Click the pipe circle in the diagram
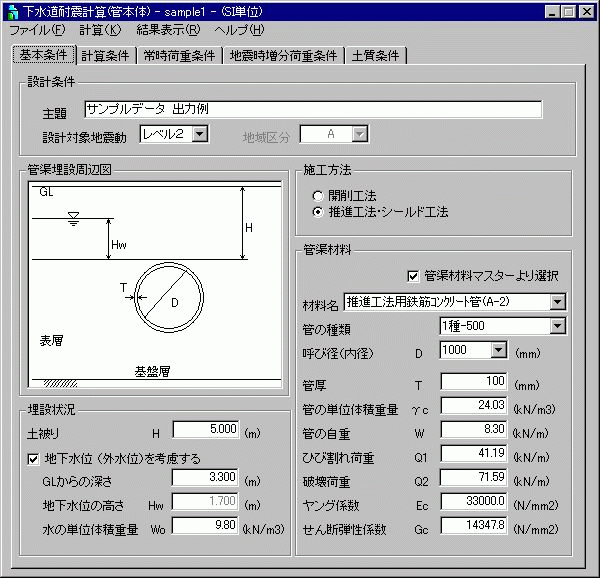The image size is (600, 578). point(169,297)
